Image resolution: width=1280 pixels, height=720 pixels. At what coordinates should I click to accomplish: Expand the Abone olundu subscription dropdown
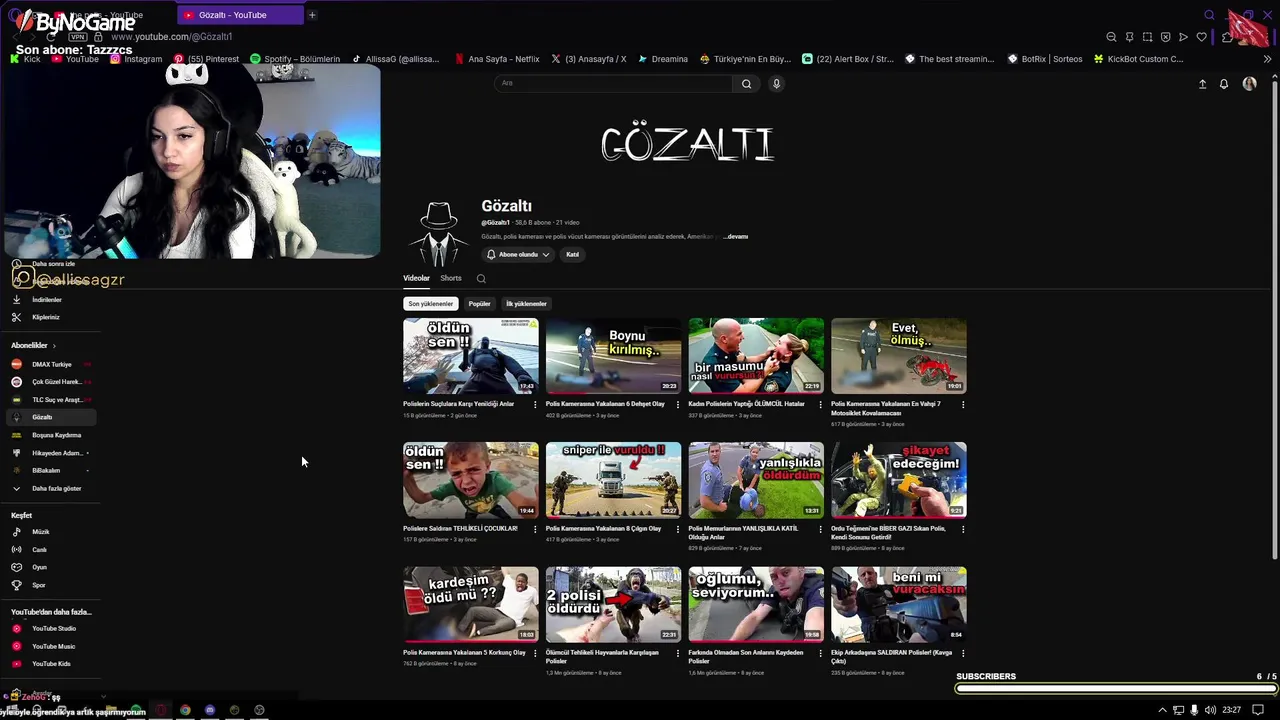click(518, 255)
